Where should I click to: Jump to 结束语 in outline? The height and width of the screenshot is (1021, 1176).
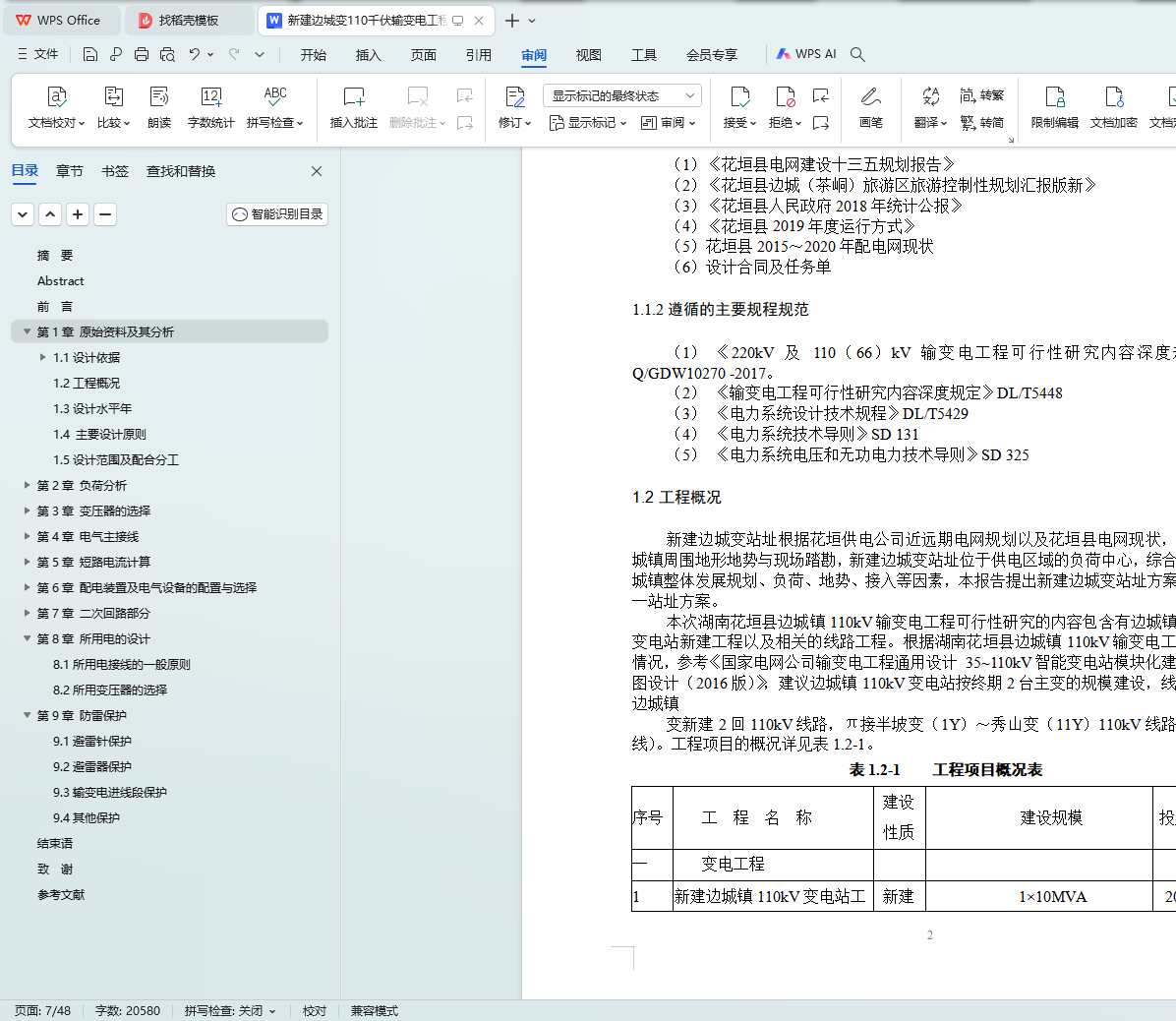[55, 843]
